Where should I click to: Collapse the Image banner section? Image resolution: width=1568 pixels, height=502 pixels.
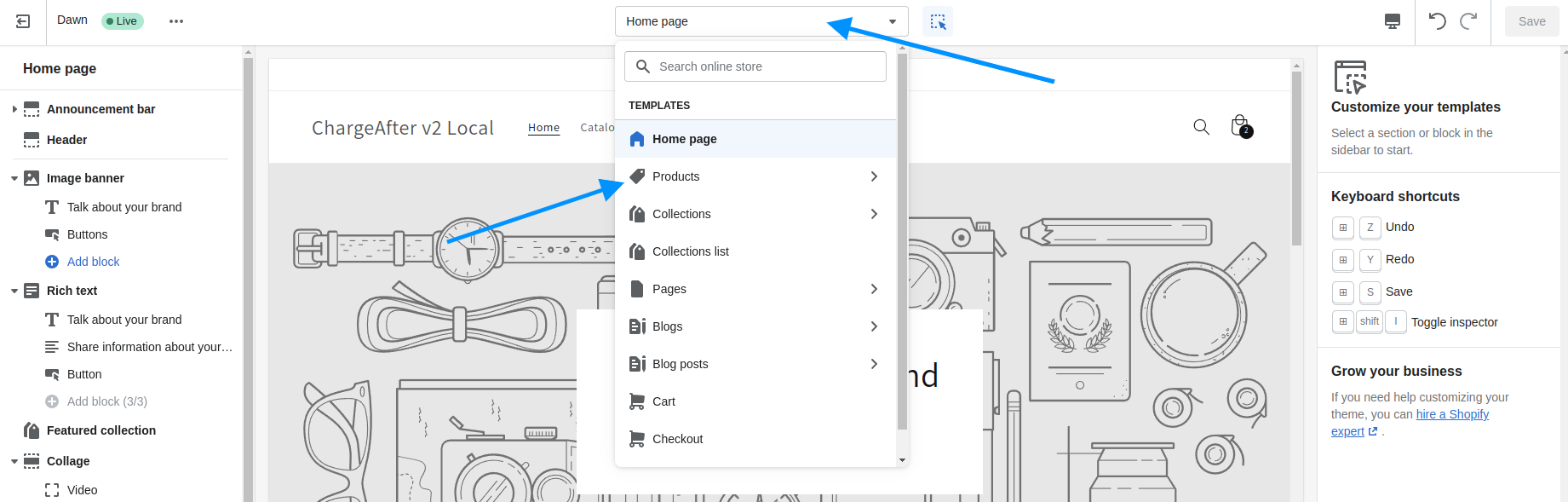coord(14,178)
